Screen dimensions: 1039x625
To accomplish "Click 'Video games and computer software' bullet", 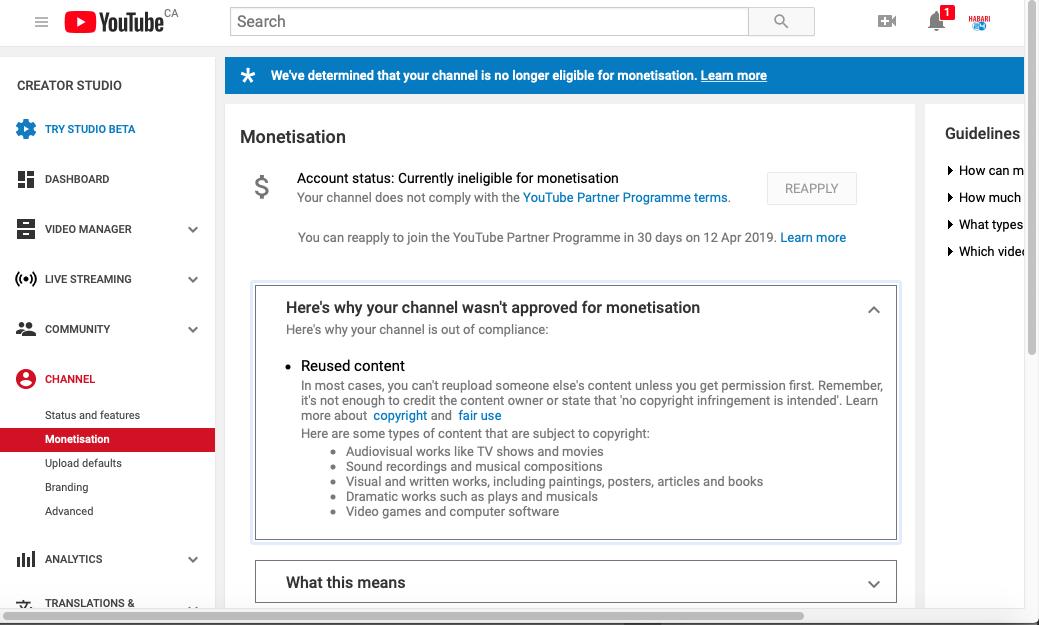I will (452, 512).
